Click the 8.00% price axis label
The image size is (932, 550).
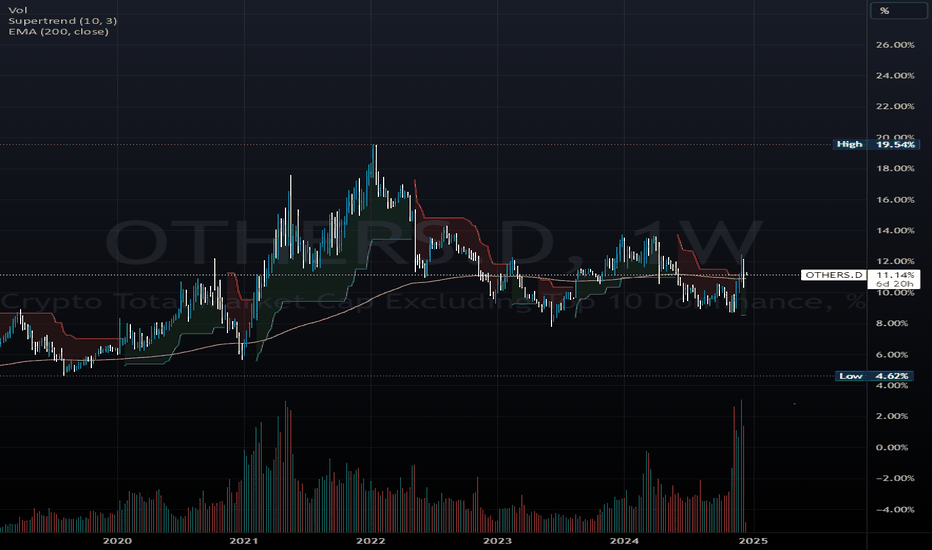[892, 323]
